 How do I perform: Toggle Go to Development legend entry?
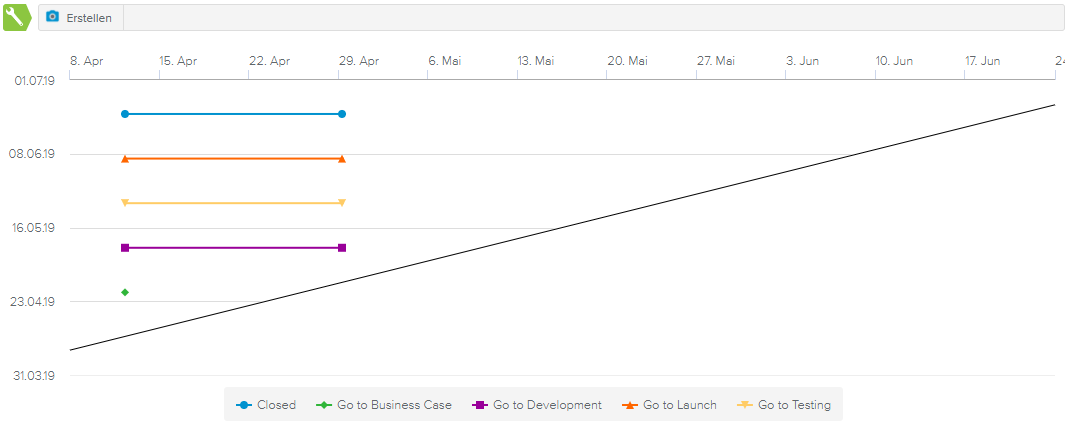point(537,405)
